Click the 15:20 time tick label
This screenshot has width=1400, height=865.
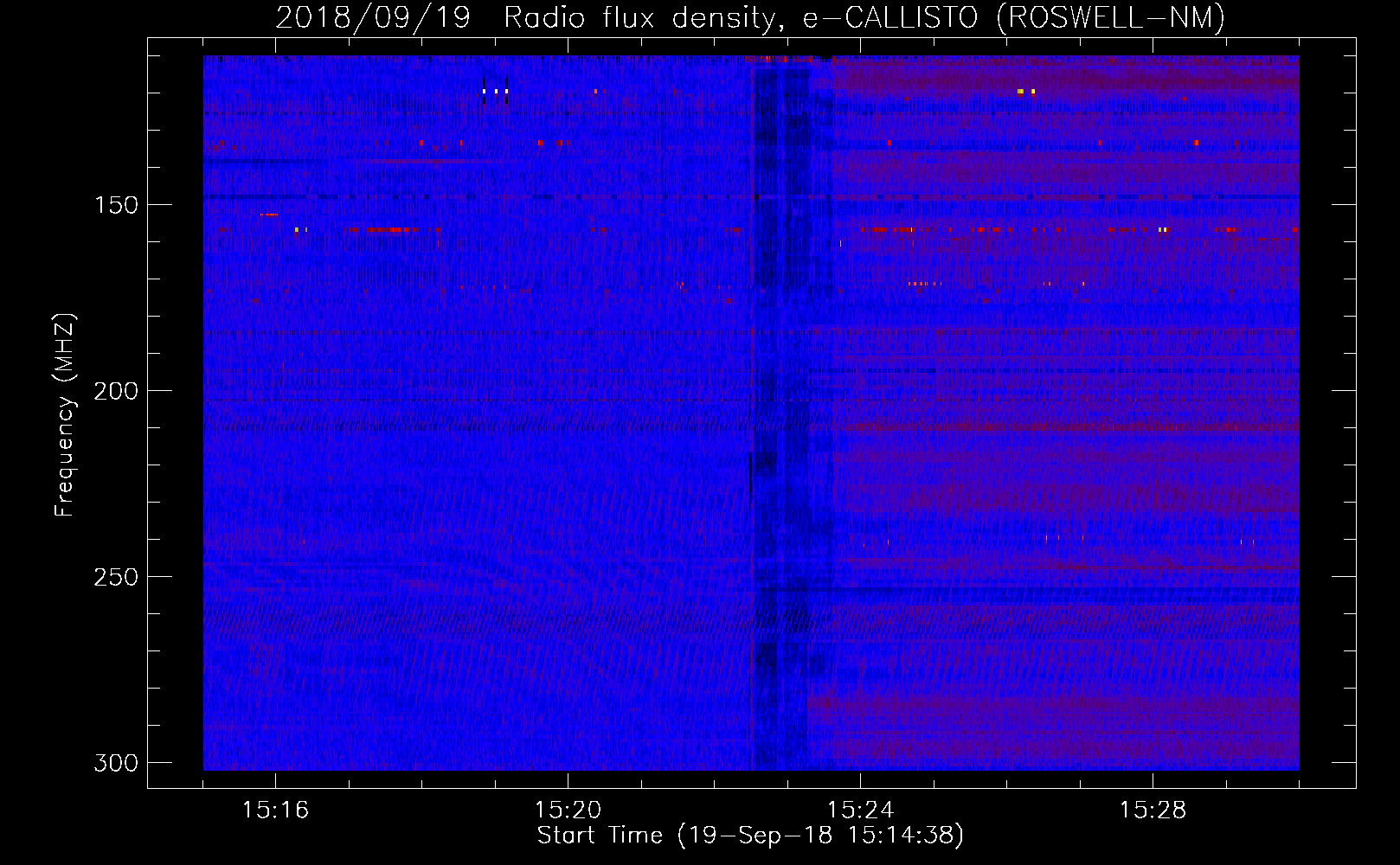[x=568, y=811]
